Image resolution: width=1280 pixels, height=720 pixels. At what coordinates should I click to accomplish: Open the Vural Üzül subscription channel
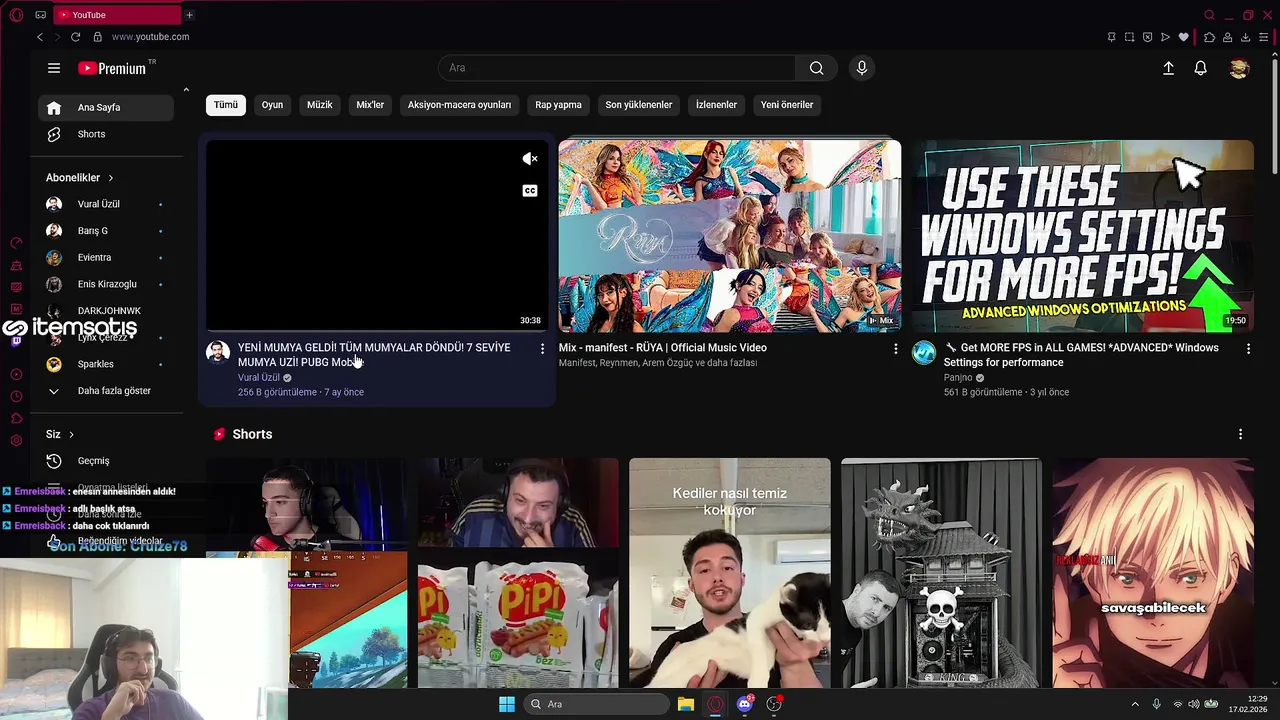(x=106, y=204)
